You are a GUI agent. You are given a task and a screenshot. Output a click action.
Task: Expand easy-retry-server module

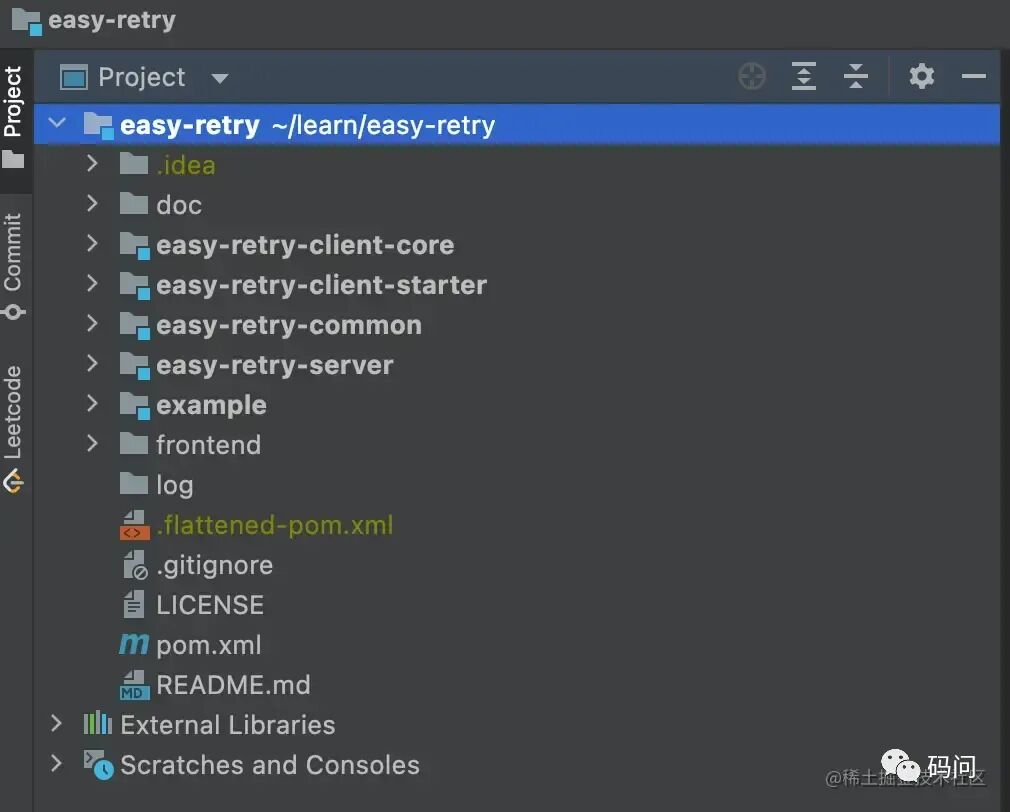pyautogui.click(x=92, y=364)
